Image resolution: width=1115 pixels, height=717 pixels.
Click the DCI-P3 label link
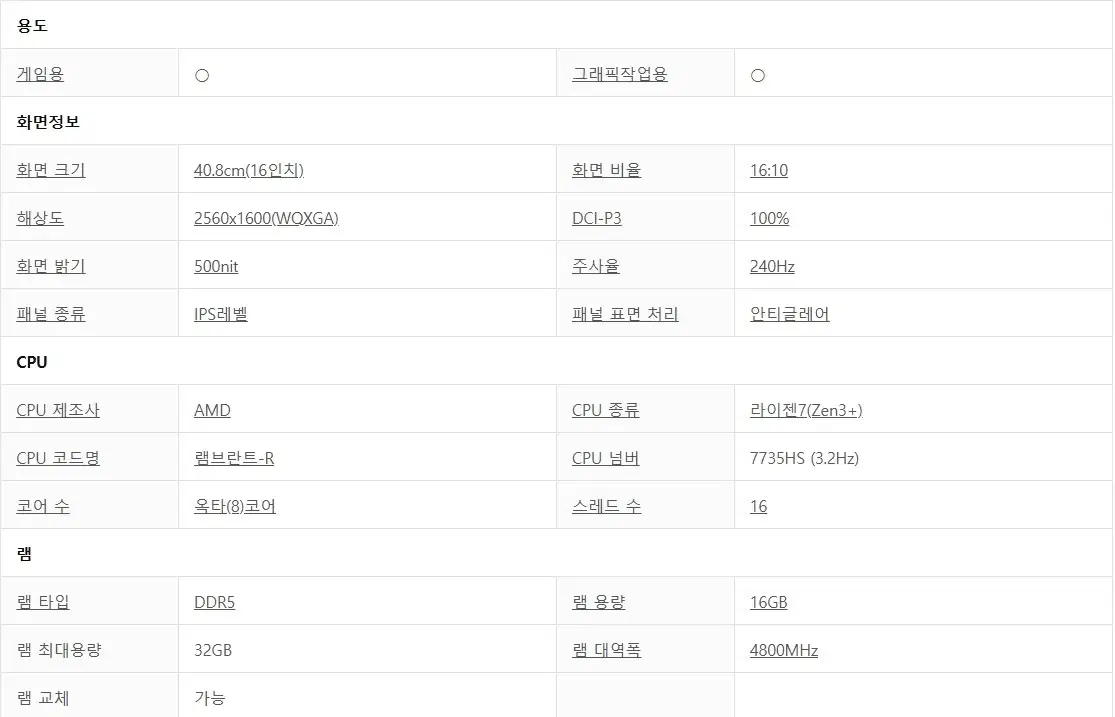point(597,218)
